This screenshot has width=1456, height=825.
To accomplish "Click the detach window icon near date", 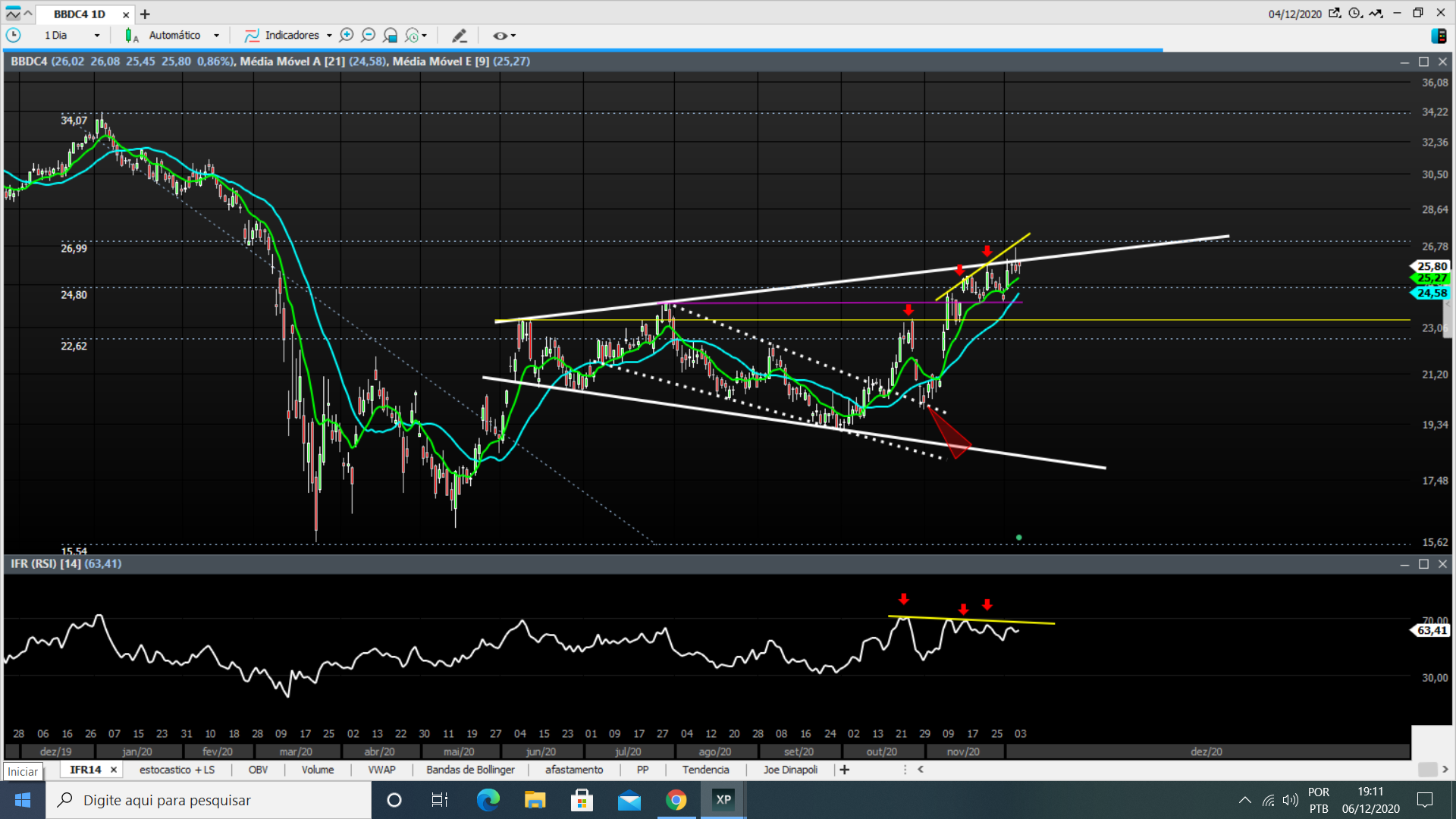I will click(1334, 13).
